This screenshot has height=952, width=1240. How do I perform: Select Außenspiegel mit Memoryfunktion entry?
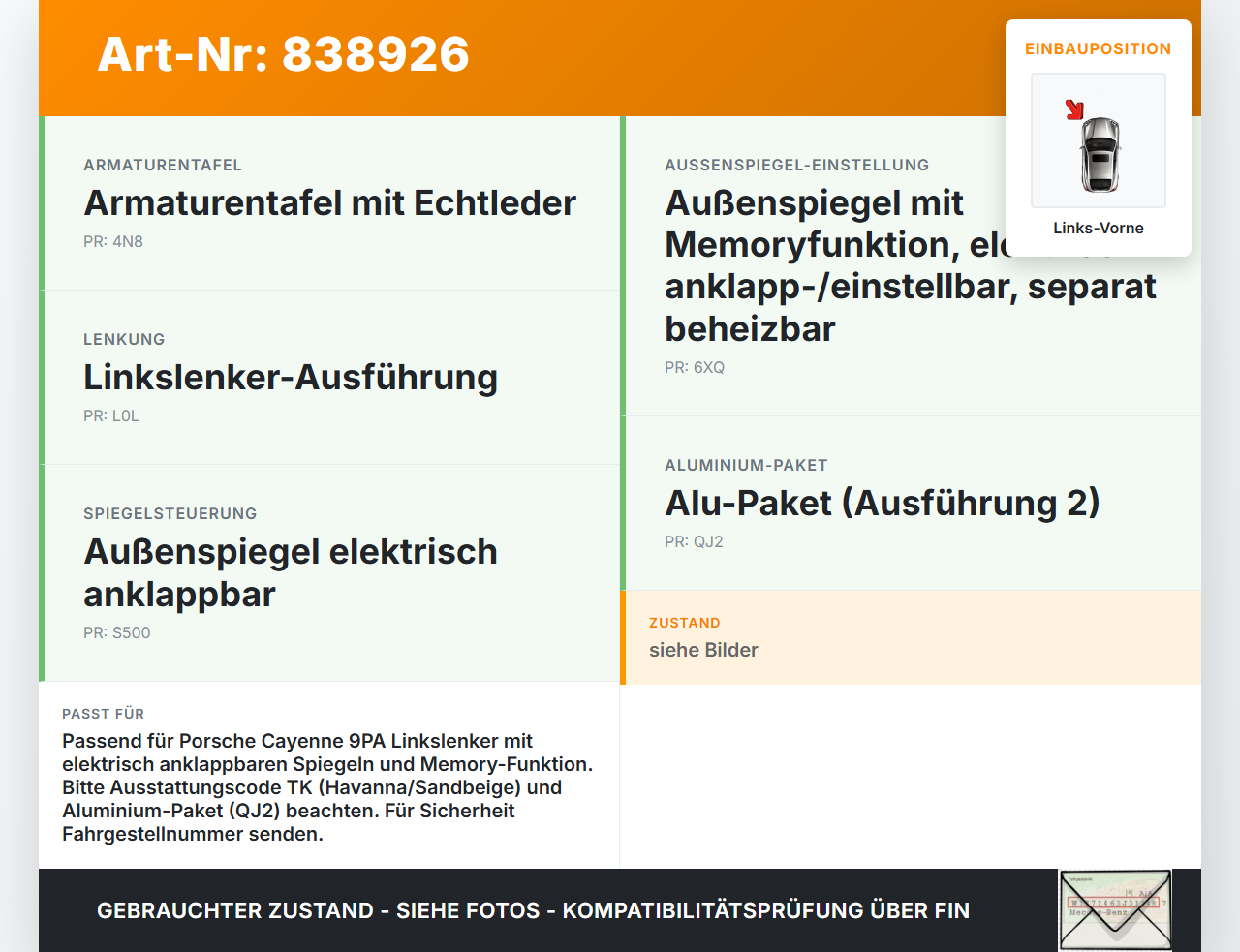click(911, 266)
